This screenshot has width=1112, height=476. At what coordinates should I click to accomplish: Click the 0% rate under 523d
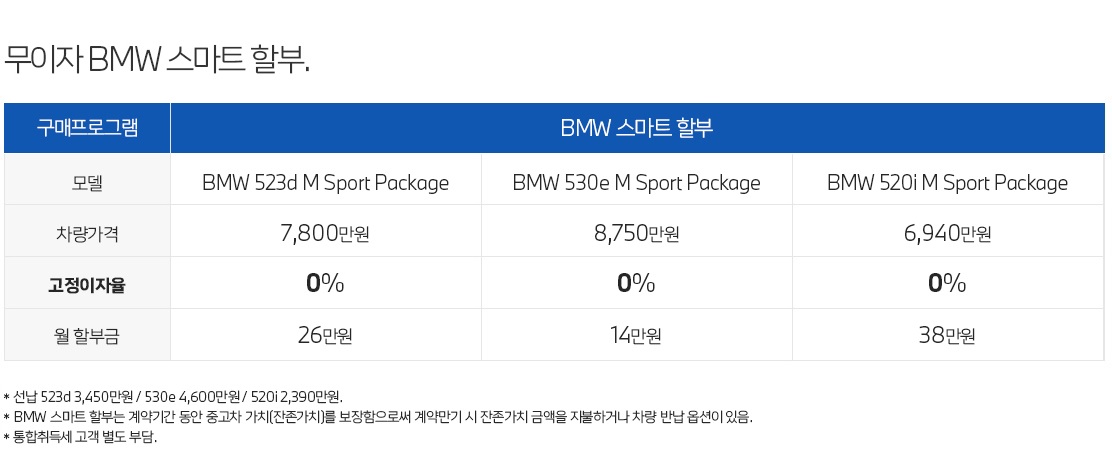pos(326,284)
